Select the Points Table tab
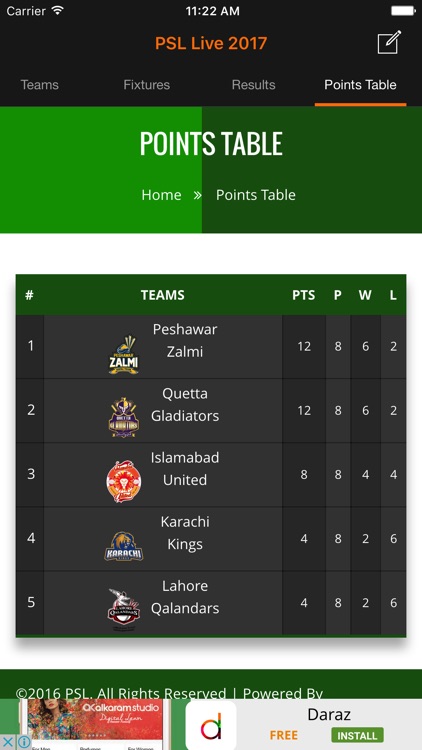 (x=360, y=85)
